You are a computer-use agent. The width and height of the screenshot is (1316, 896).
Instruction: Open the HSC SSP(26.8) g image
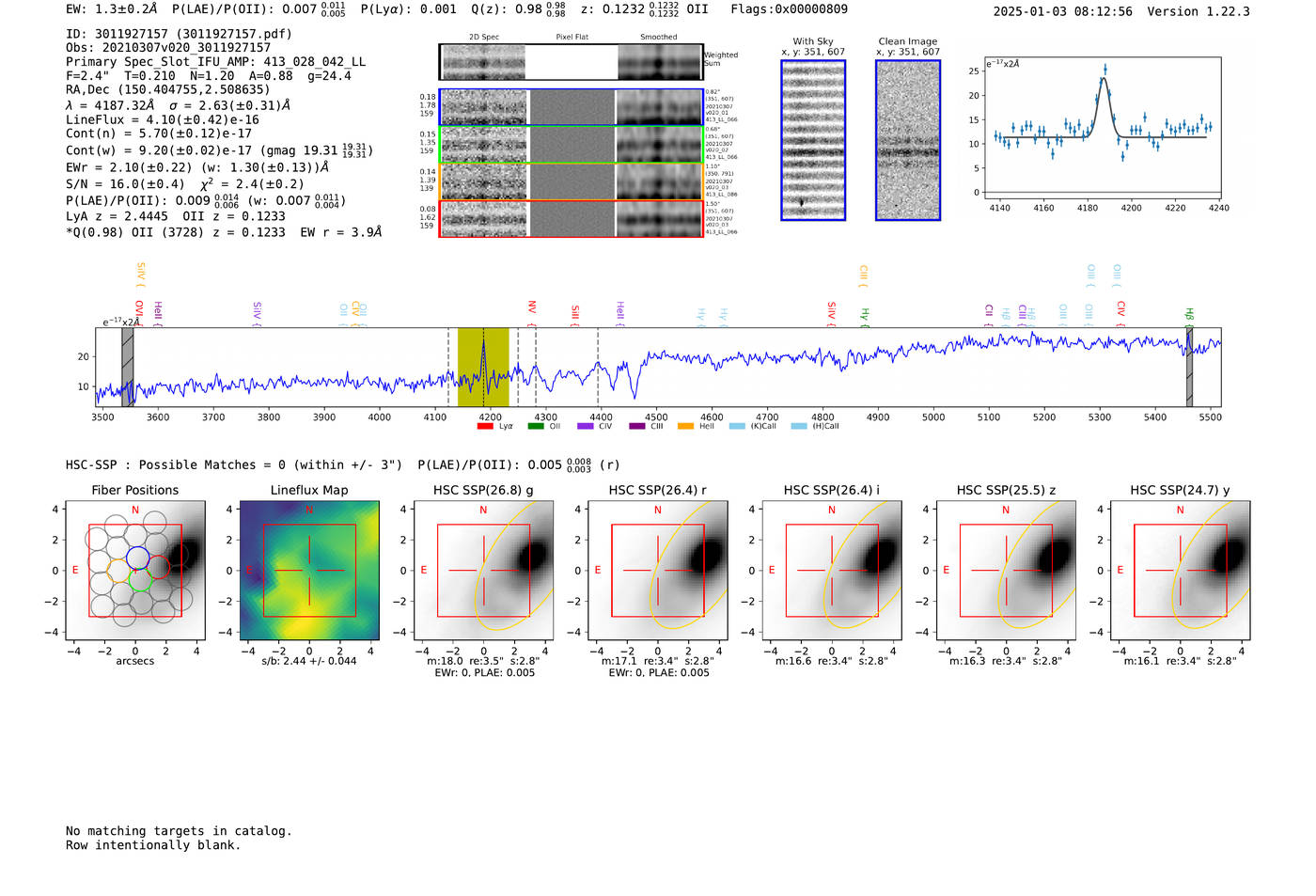pyautogui.click(x=483, y=570)
